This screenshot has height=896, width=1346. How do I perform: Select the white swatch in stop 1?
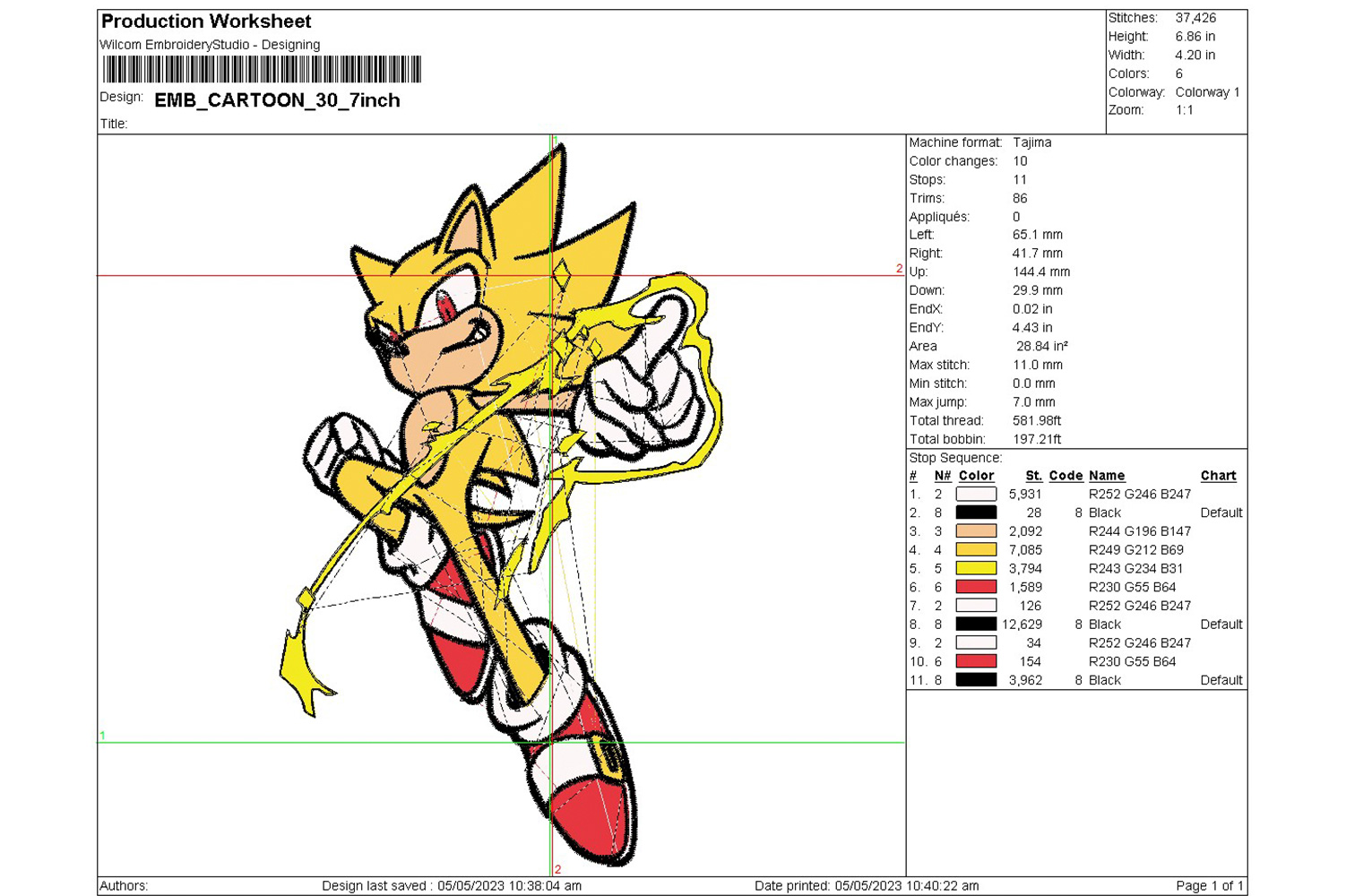coord(976,494)
